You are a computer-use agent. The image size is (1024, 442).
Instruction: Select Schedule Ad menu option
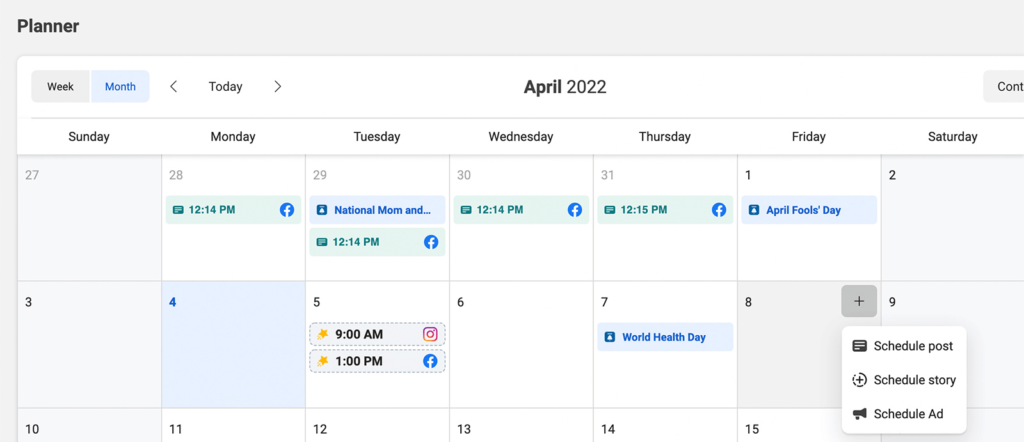click(904, 414)
